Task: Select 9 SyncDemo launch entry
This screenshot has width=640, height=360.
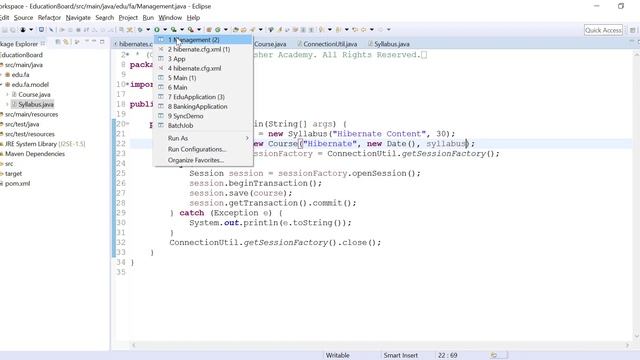Action: (x=203, y=116)
